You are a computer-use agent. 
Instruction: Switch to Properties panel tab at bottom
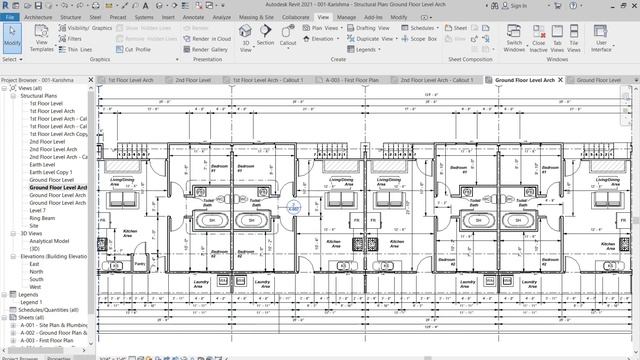59,358
